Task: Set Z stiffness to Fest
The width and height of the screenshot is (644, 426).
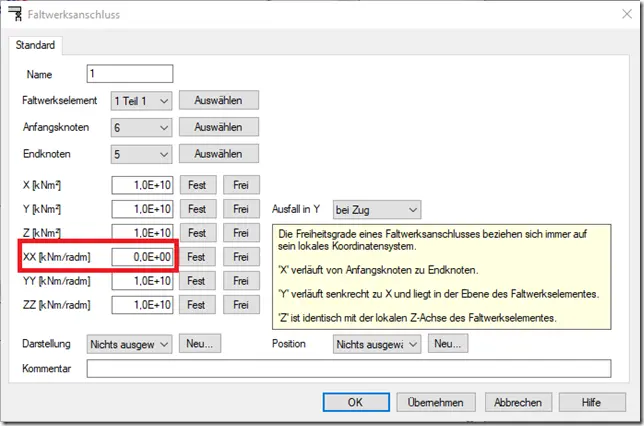Action: [198, 233]
